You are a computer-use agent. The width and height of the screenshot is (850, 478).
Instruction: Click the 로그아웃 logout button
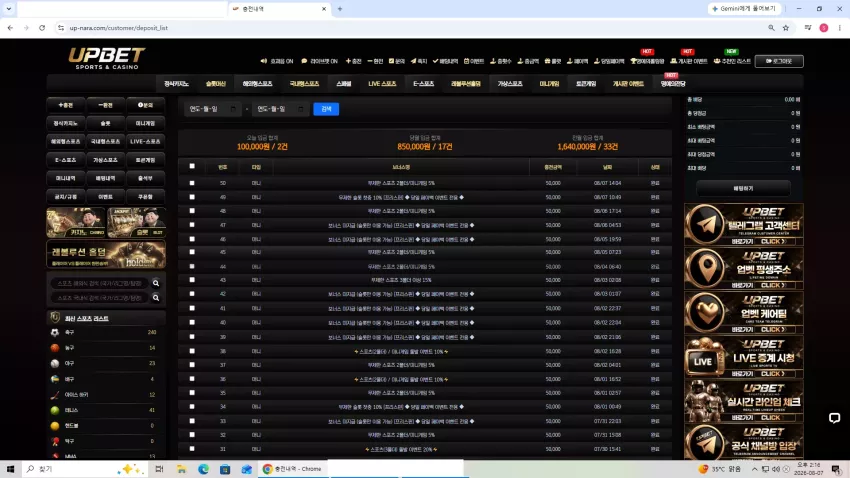coord(779,61)
